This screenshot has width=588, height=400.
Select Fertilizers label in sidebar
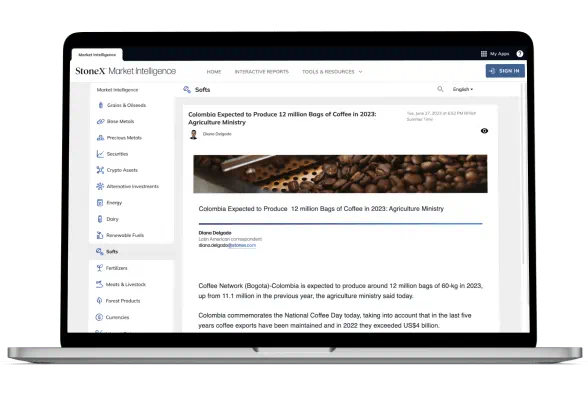(117, 268)
